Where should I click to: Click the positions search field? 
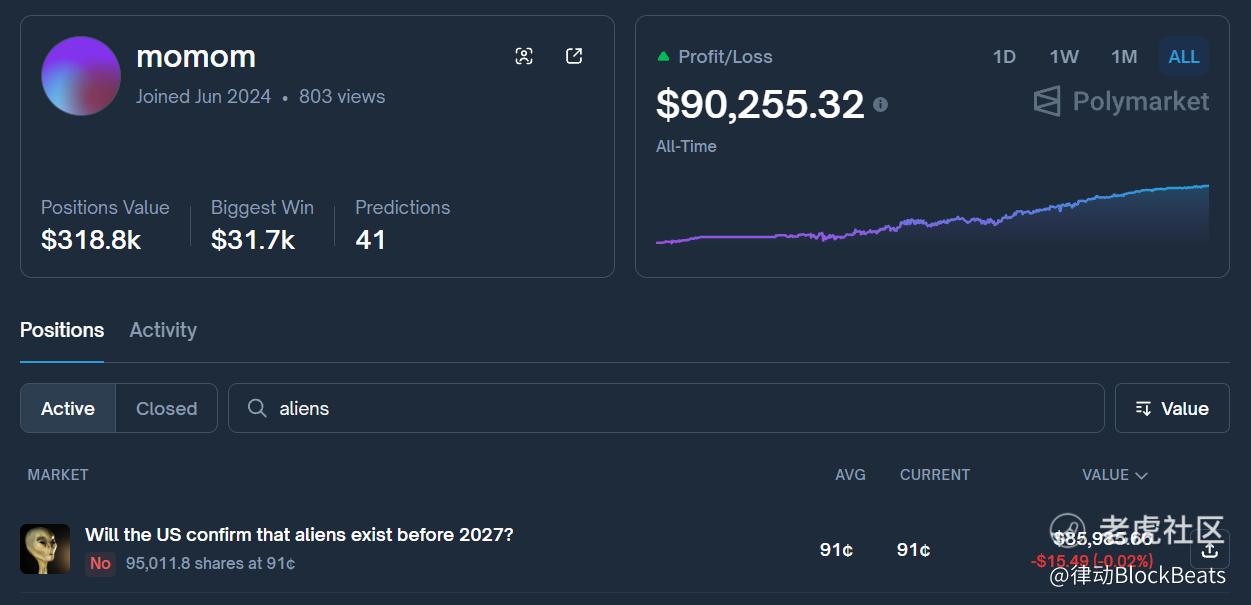(x=680, y=408)
